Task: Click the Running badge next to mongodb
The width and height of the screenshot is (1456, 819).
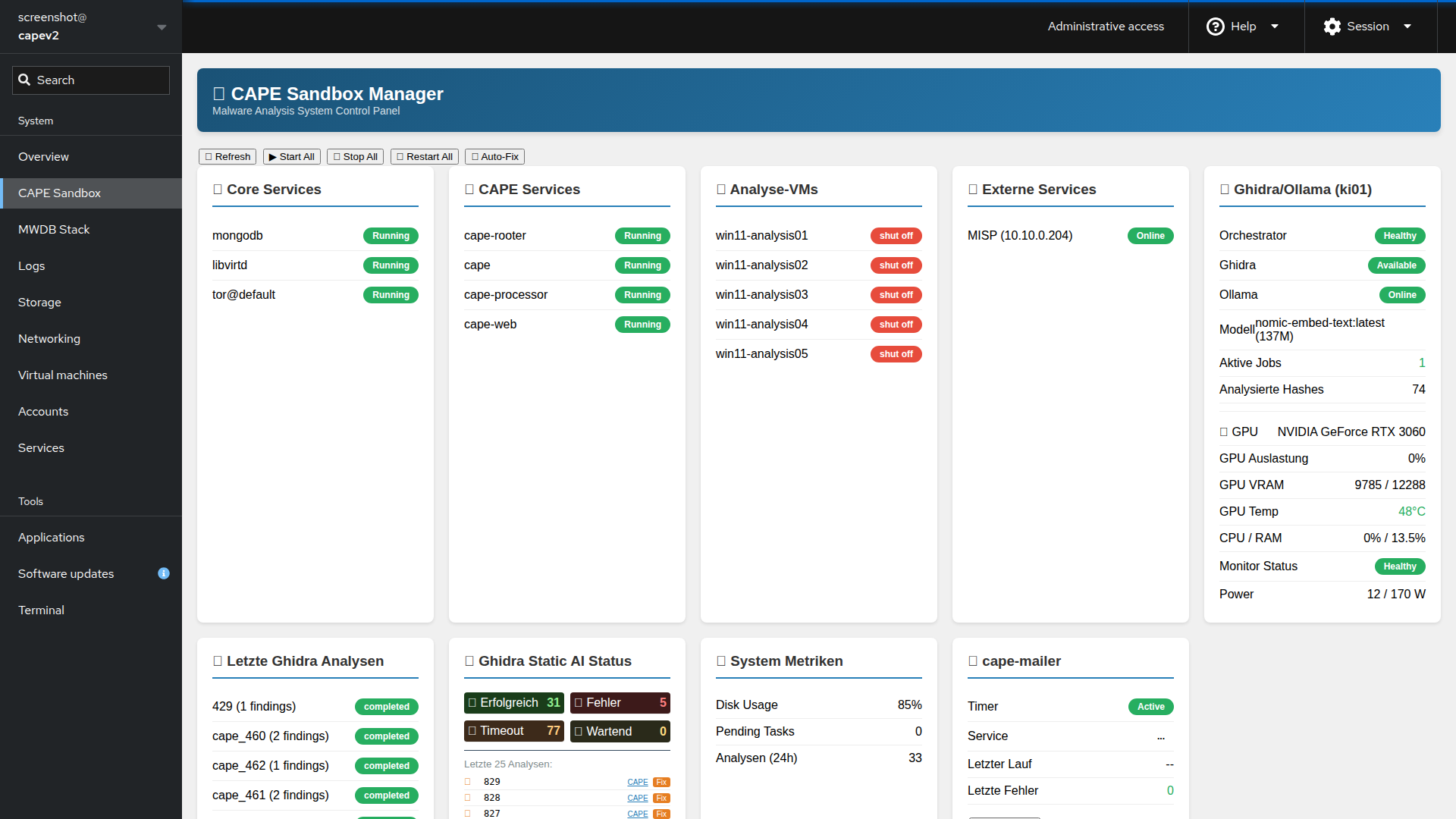Action: click(x=391, y=236)
